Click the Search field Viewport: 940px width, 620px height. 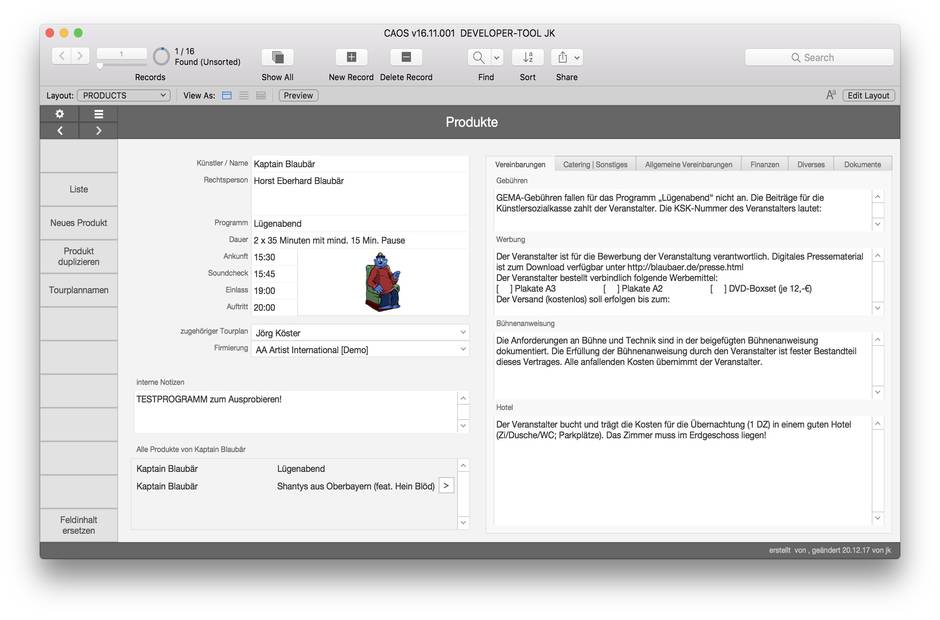click(x=819, y=58)
